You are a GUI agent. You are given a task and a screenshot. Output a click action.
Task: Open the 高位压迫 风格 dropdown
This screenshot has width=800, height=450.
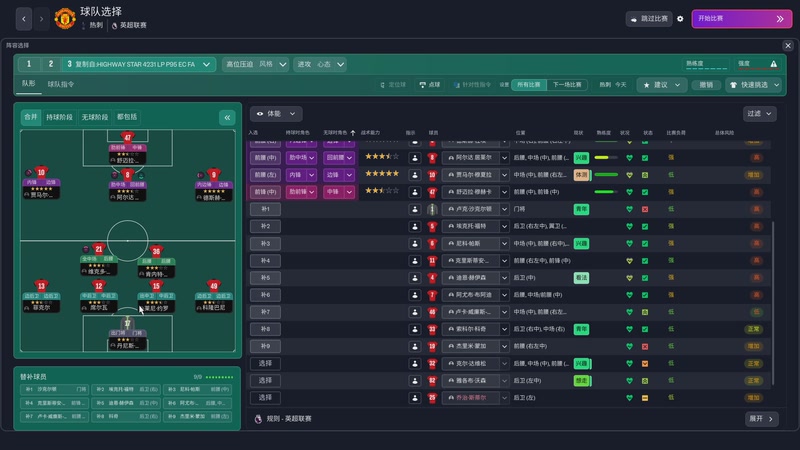click(x=255, y=64)
